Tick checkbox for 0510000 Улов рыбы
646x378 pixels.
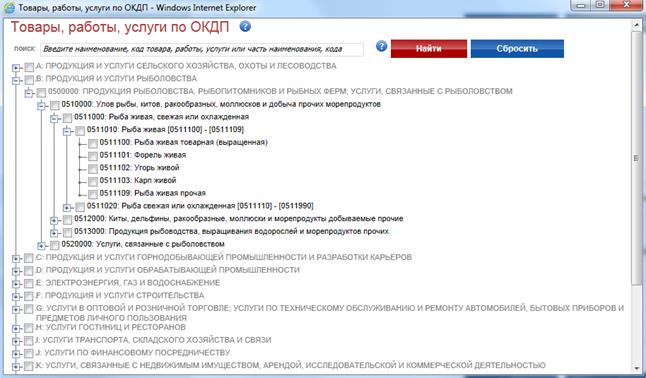(54, 105)
